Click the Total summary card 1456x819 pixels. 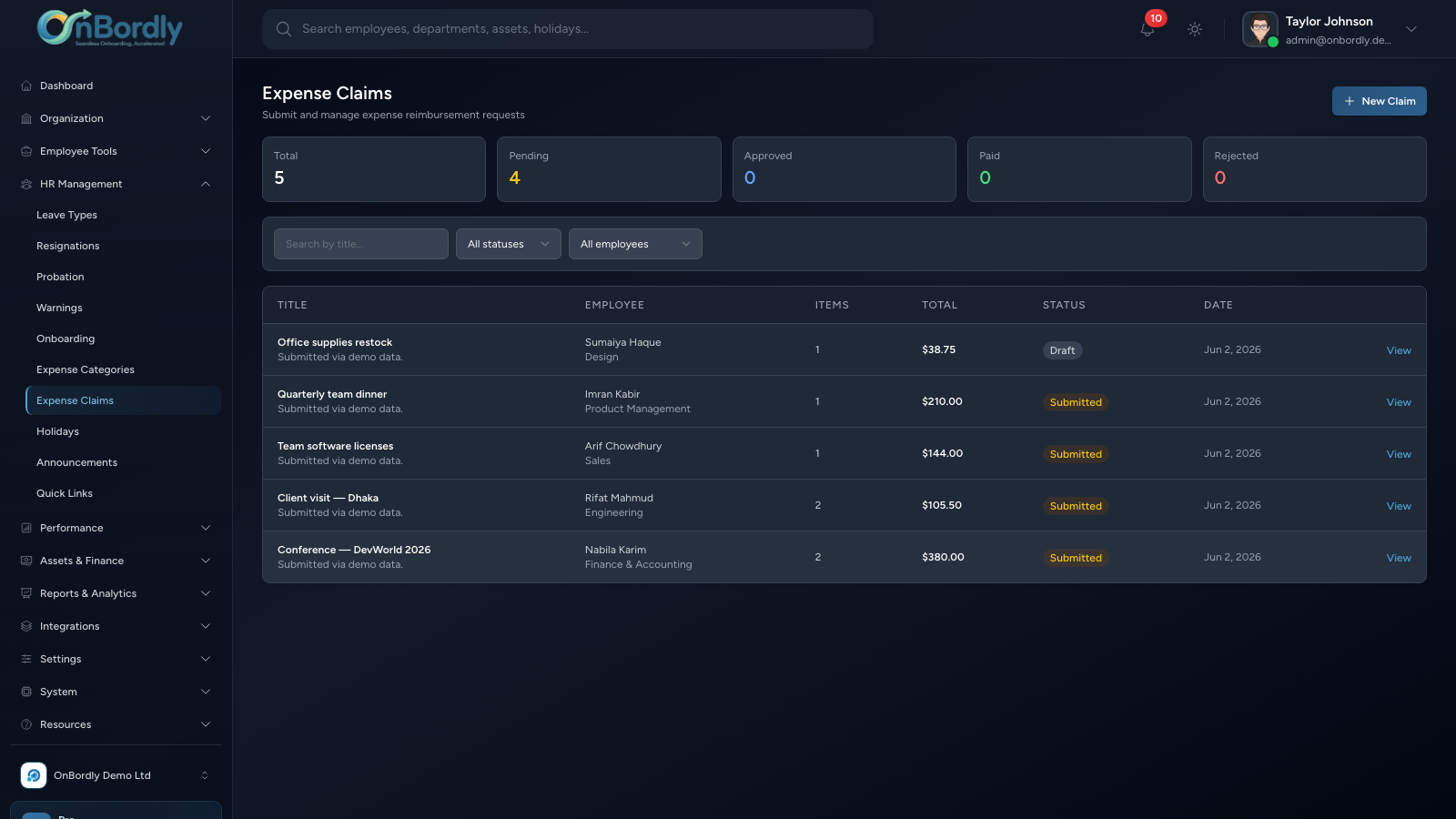374,169
